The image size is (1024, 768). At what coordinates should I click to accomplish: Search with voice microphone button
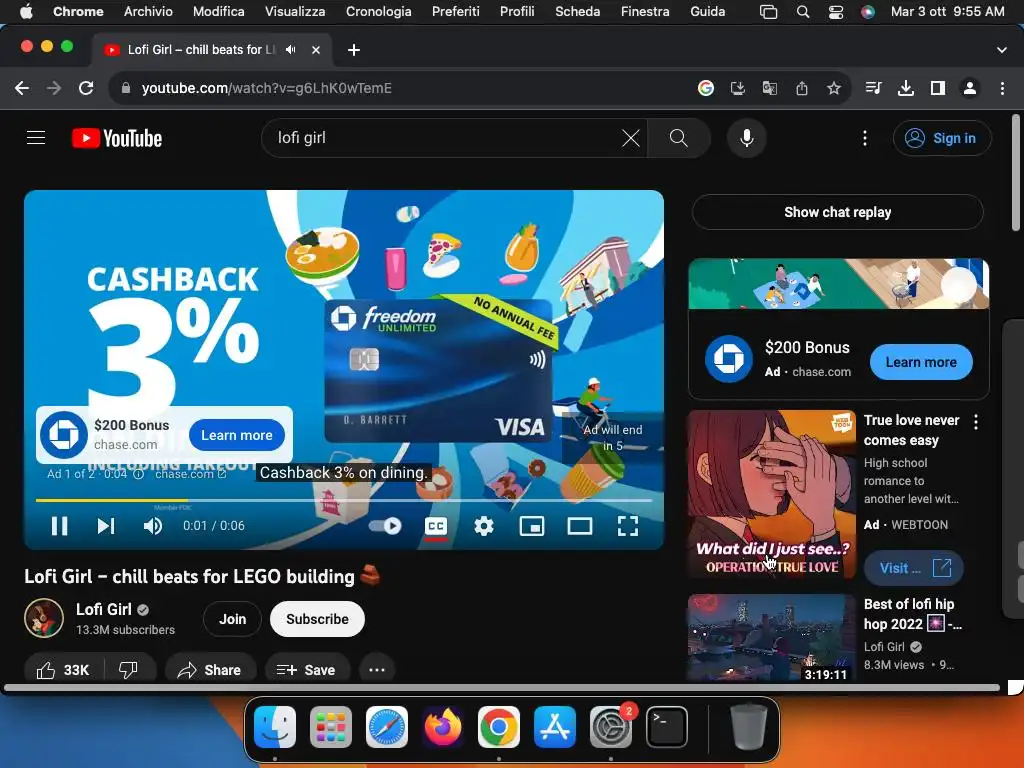click(746, 138)
